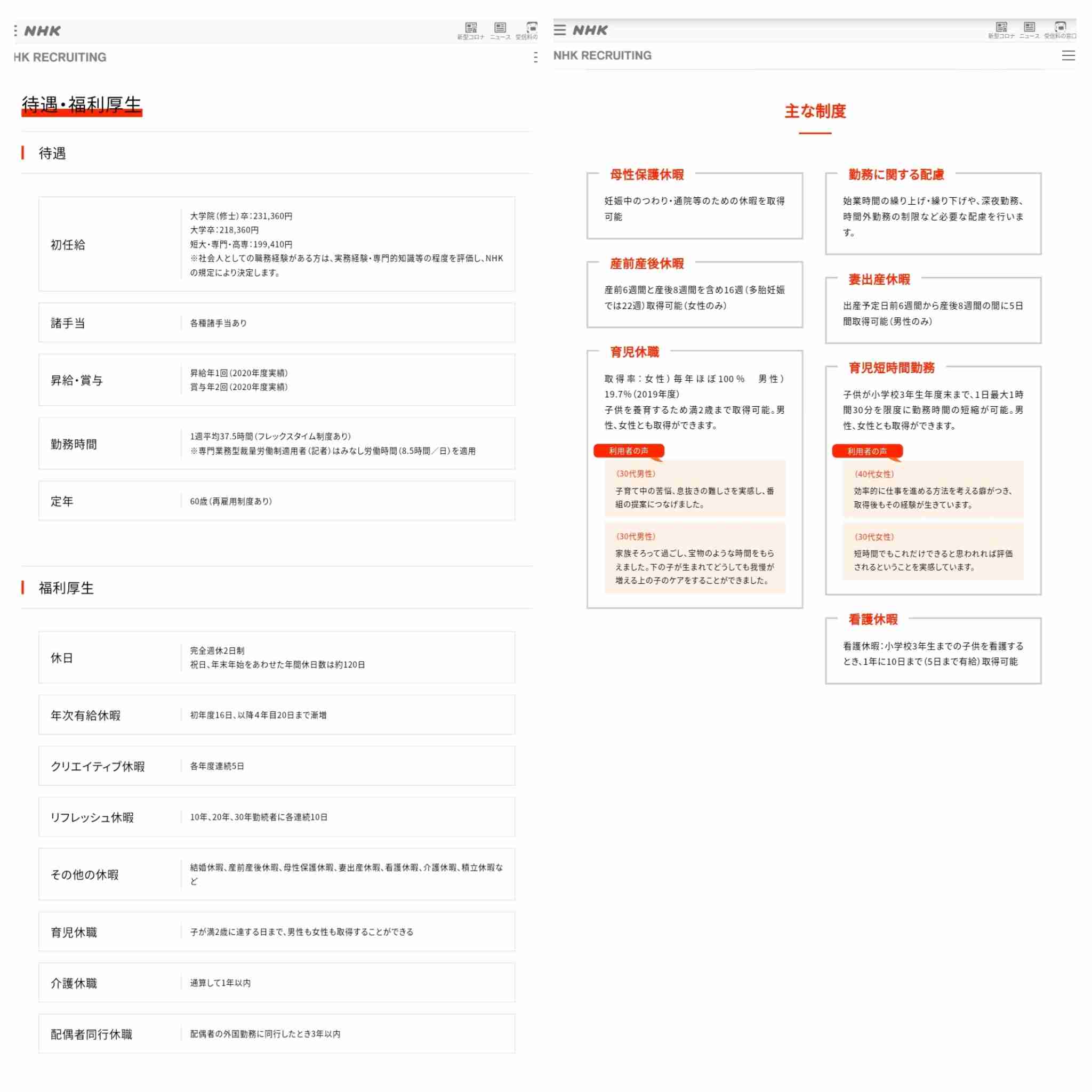Select the line 昇給年1回（2020年度実績）
This screenshot has height=1092, width=1092.
pyautogui.click(x=239, y=373)
